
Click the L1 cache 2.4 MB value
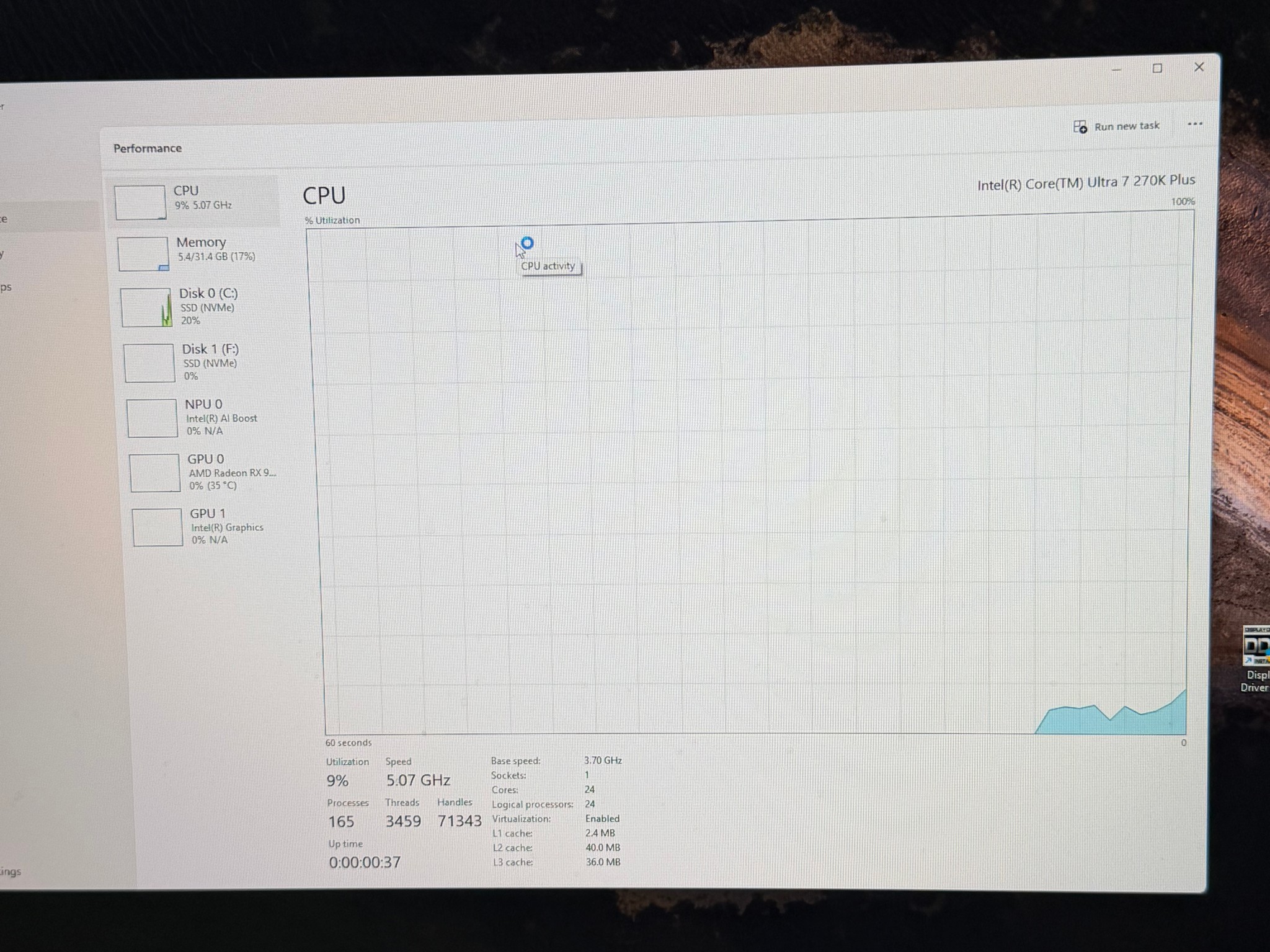pyautogui.click(x=600, y=833)
